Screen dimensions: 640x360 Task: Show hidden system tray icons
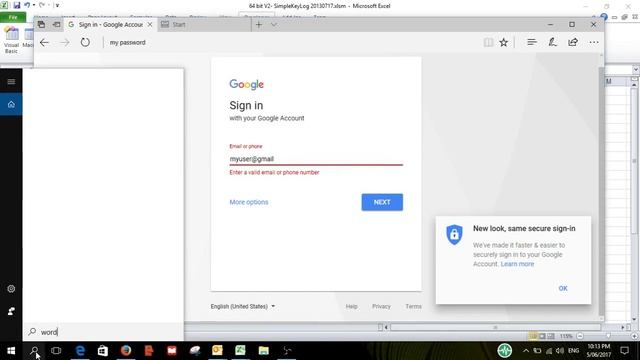526,351
